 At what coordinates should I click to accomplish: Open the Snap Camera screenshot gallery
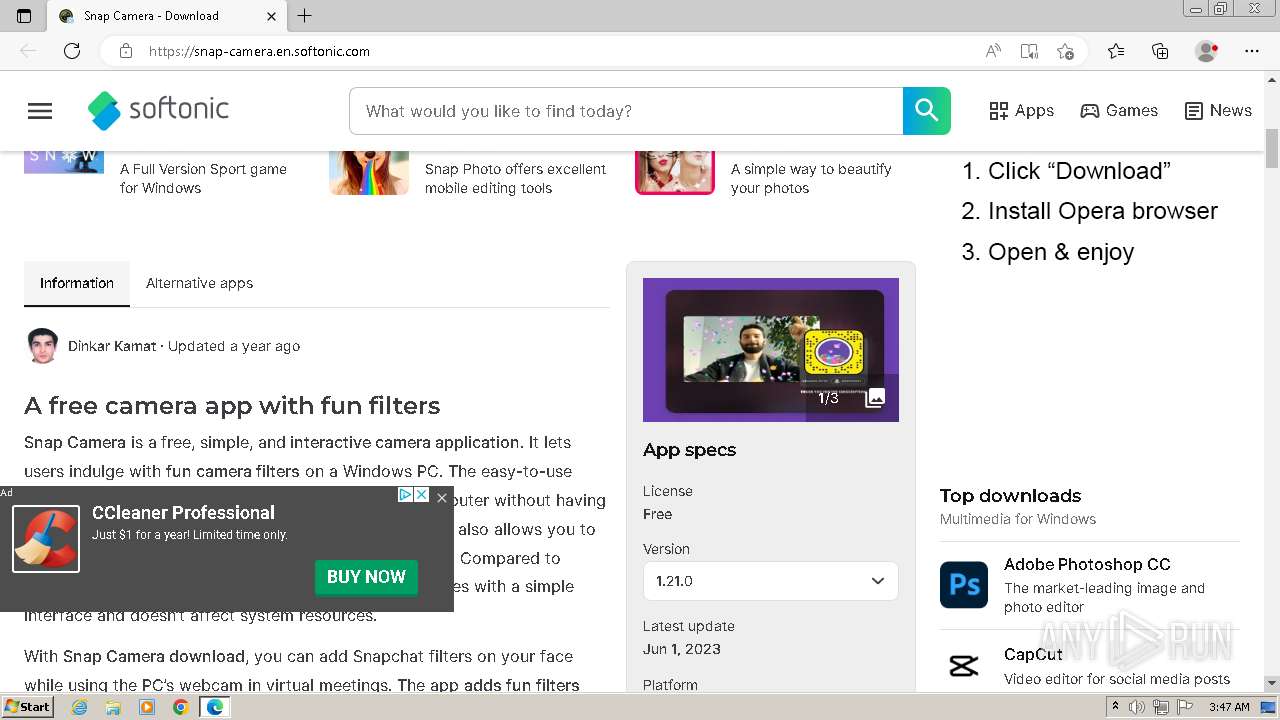pos(771,350)
